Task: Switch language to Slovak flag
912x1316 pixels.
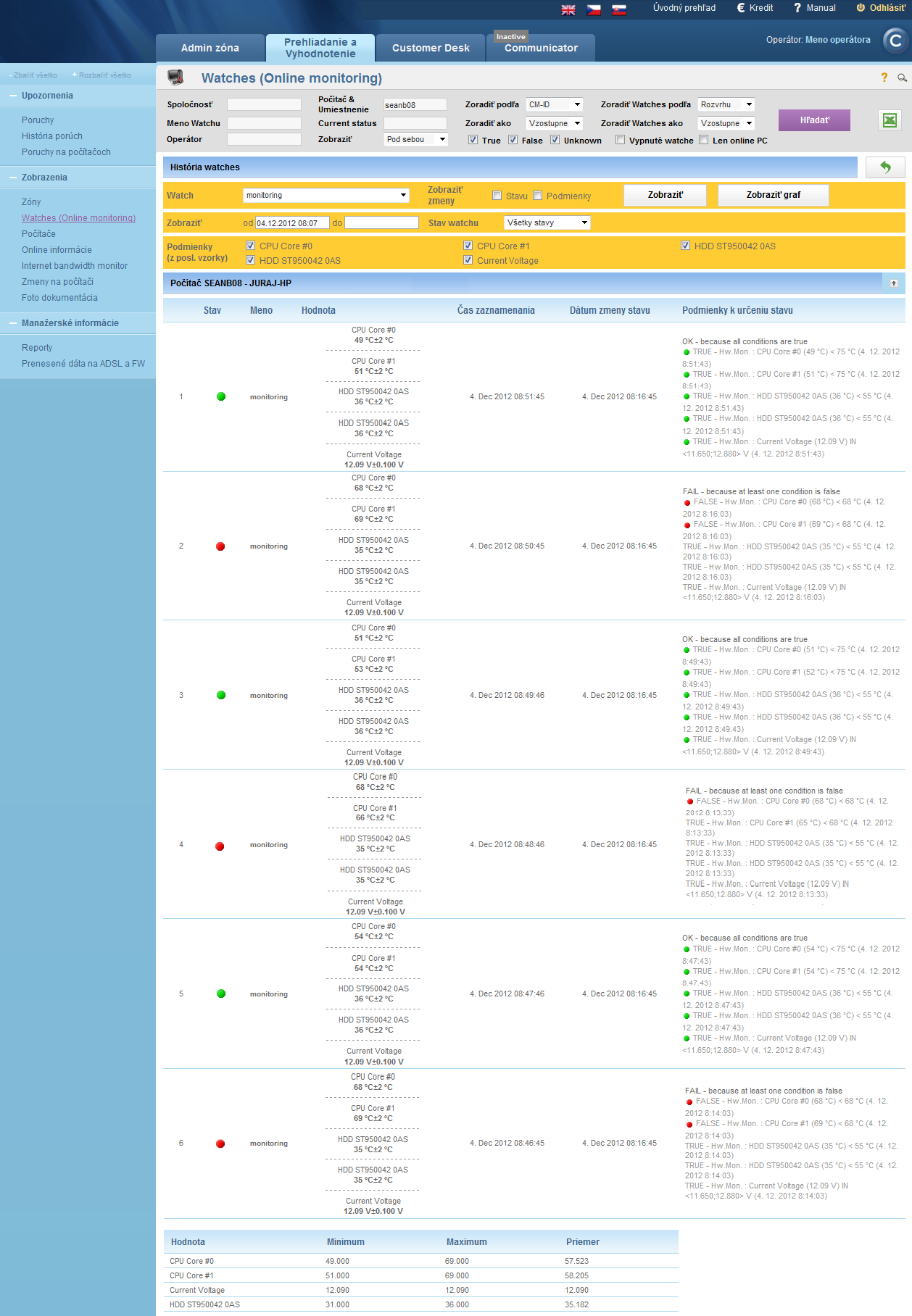Action: 619,9
